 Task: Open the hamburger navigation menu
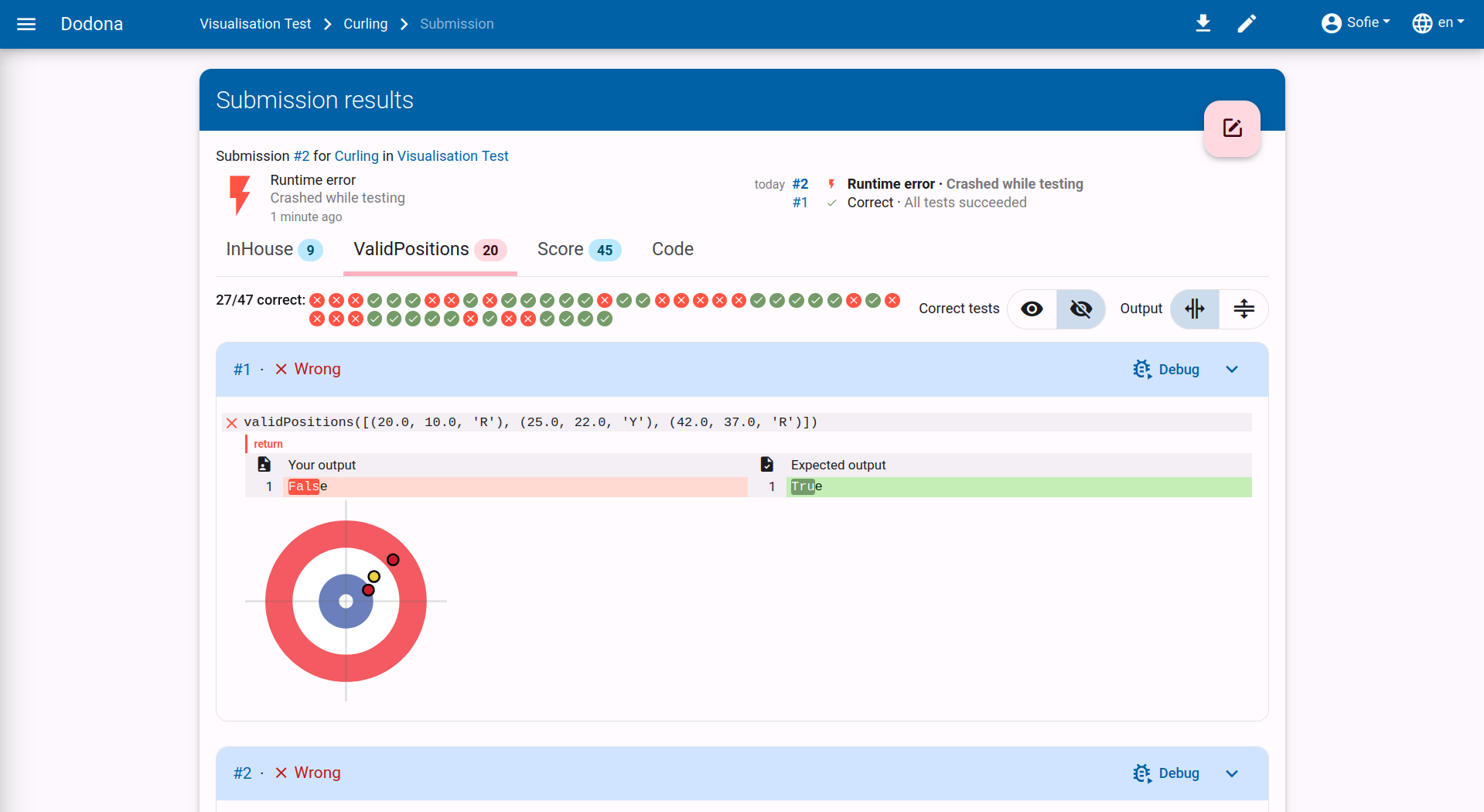pos(26,24)
